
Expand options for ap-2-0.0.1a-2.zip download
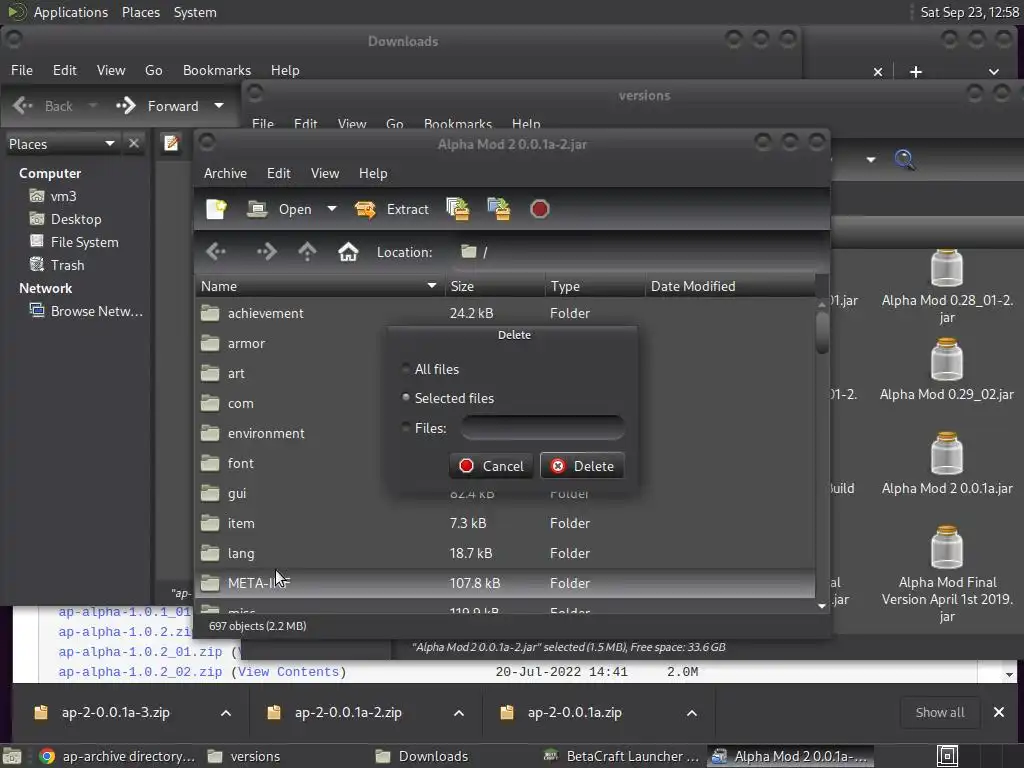pos(459,713)
